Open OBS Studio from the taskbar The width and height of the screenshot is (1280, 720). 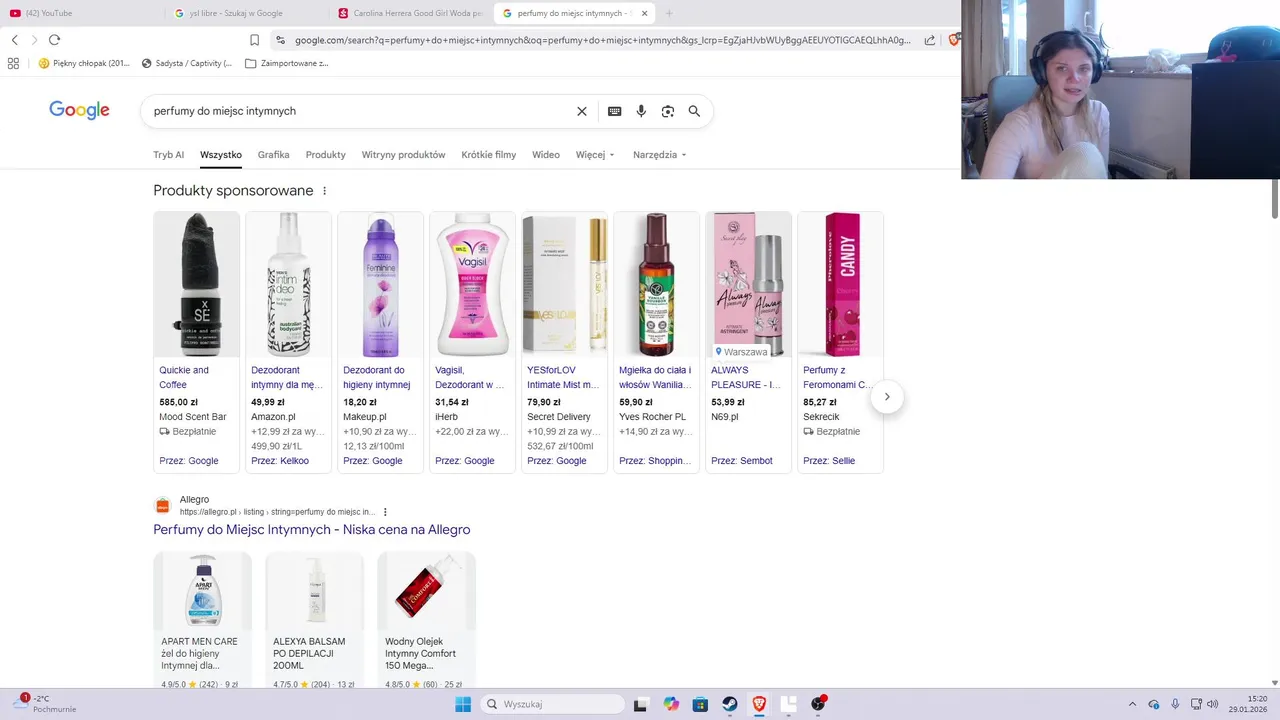tap(818, 704)
